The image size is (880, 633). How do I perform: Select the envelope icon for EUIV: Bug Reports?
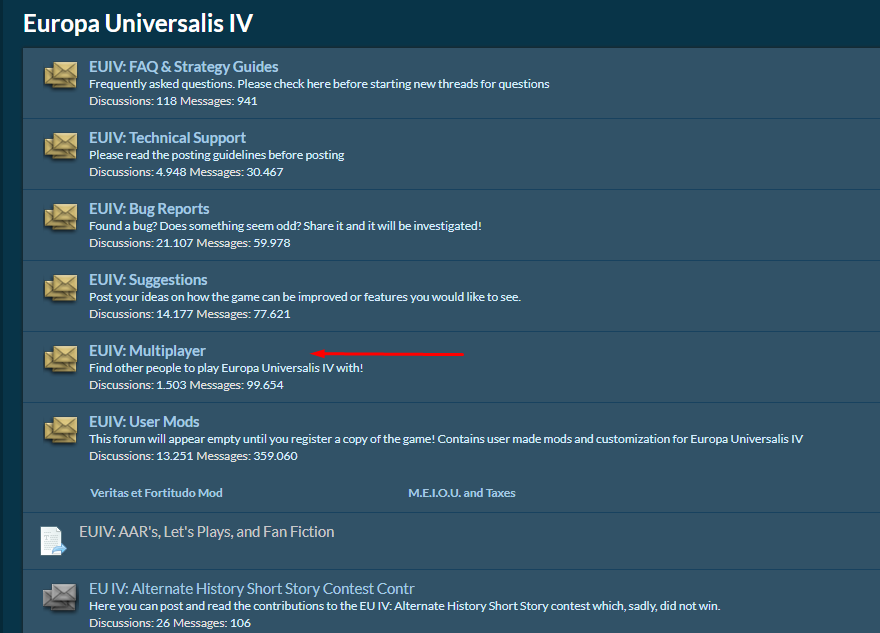[61, 218]
